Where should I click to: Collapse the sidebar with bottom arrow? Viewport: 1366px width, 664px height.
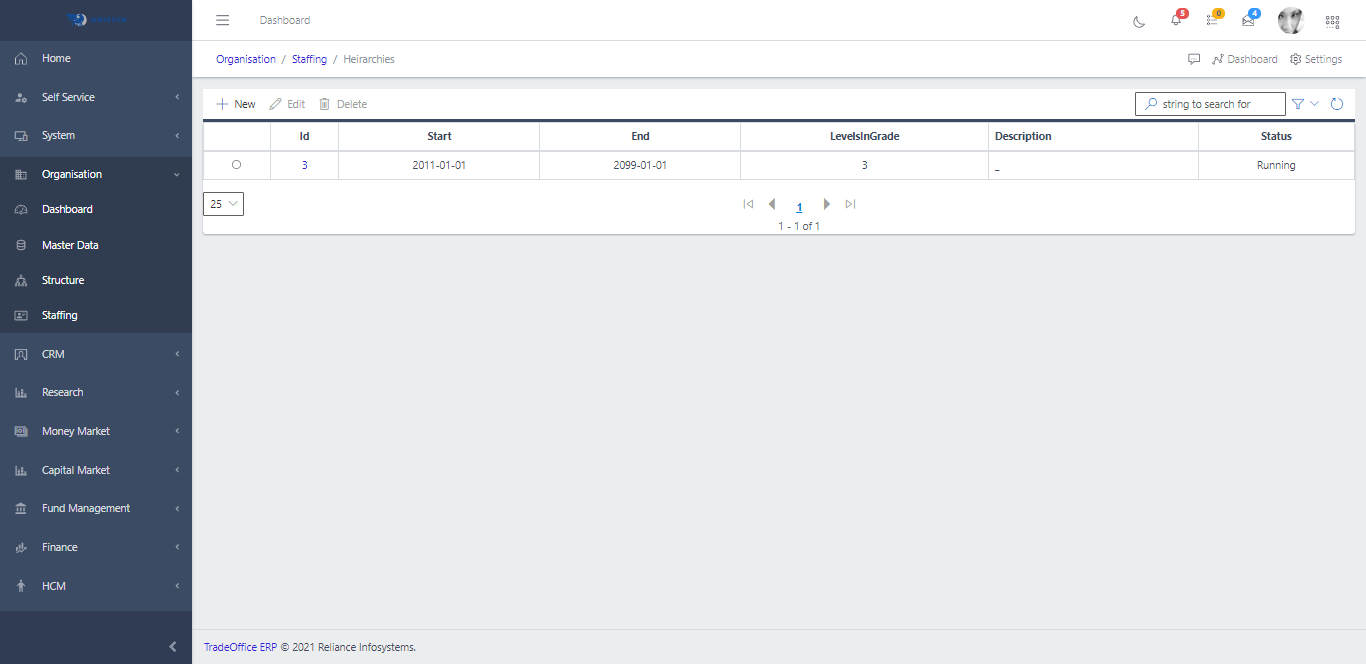click(173, 647)
